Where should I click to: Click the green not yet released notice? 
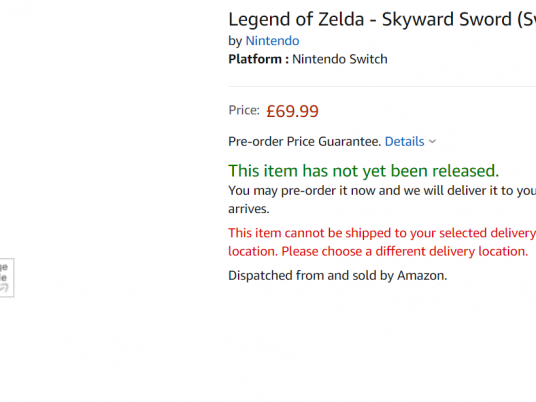pyautogui.click(x=363, y=171)
